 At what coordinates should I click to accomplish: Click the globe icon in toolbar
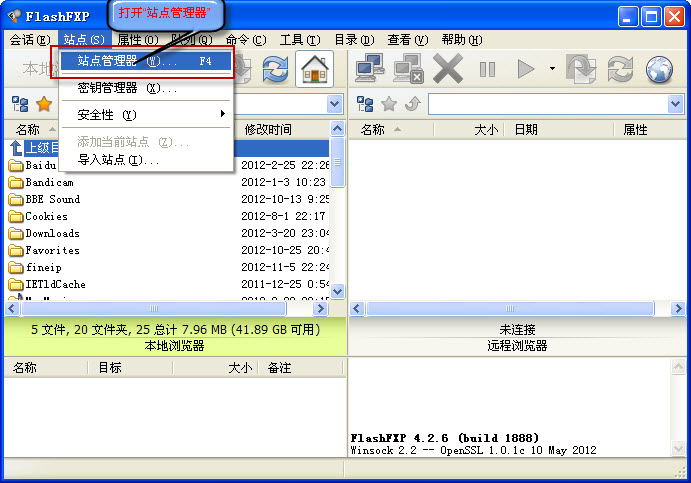coord(658,68)
